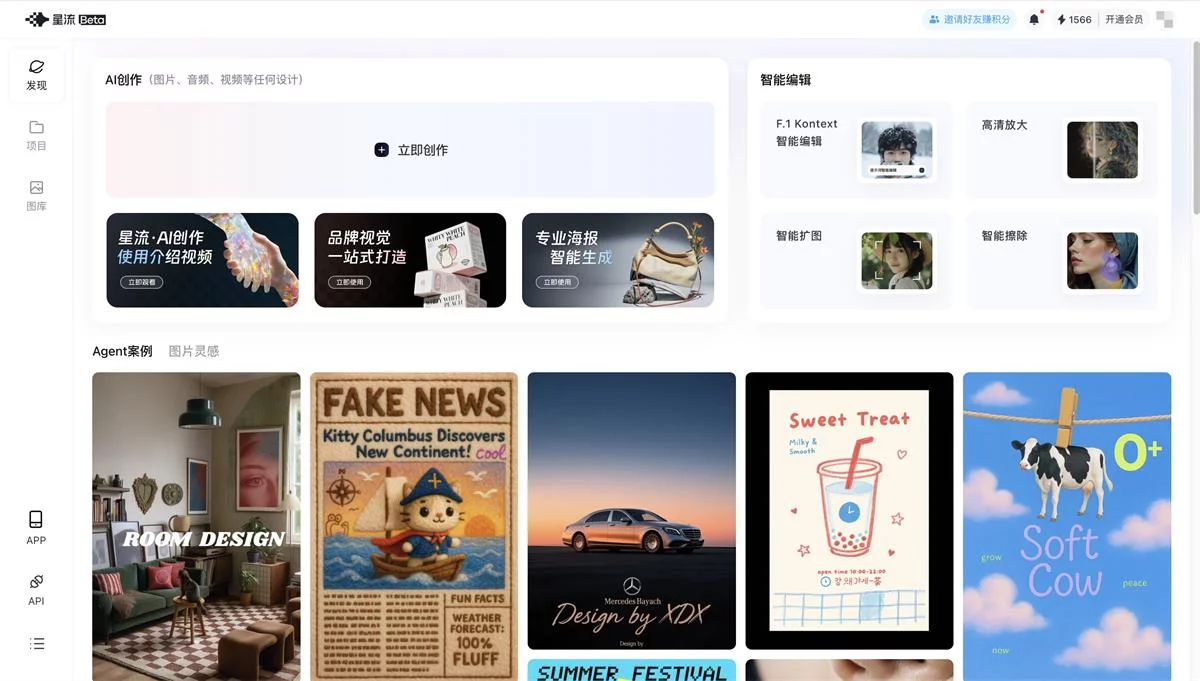Open the F.1 Kontext 智能编辑 tool

(x=855, y=150)
